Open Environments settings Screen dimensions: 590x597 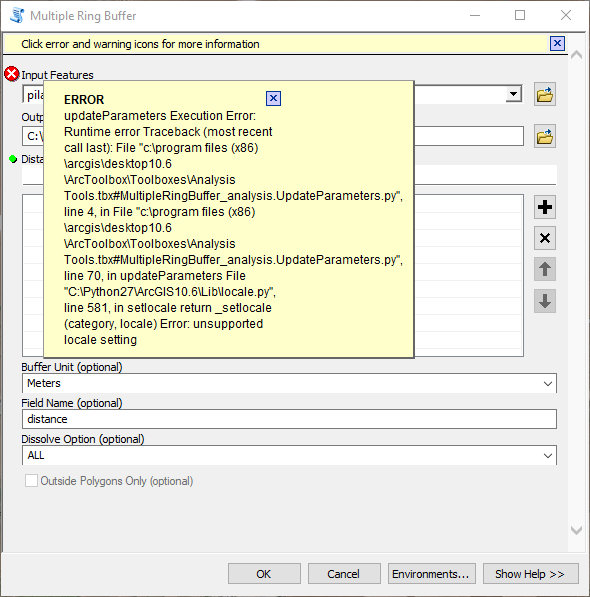click(x=432, y=574)
